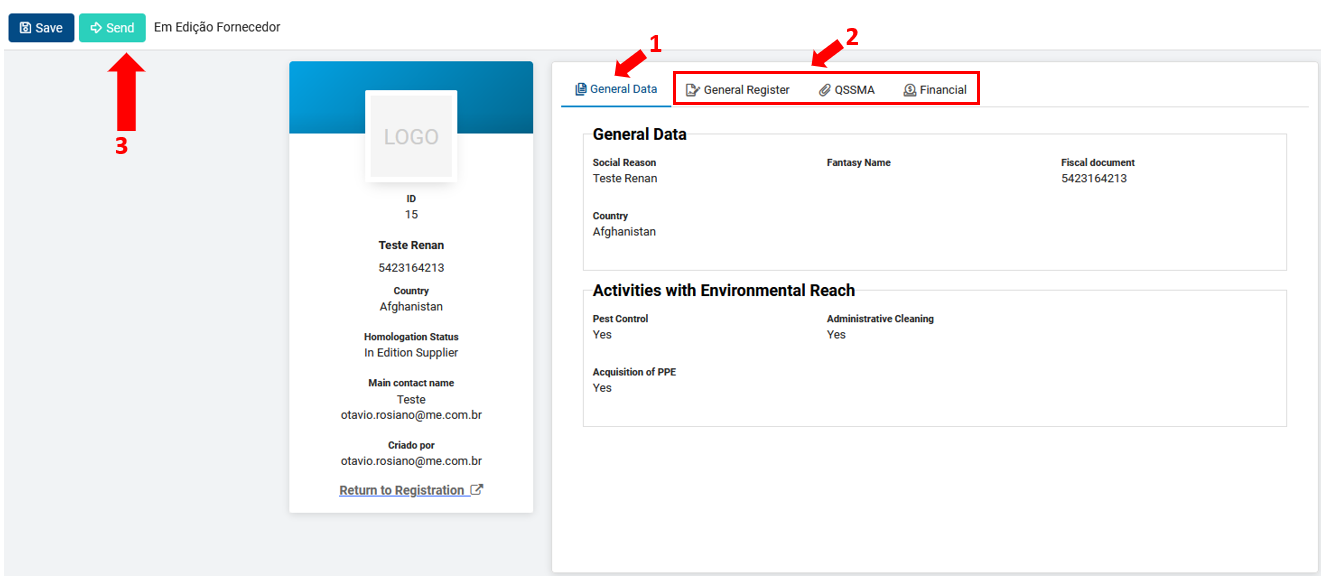This screenshot has height=576, width=1321.
Task: Click the Send button
Action: coord(112,28)
